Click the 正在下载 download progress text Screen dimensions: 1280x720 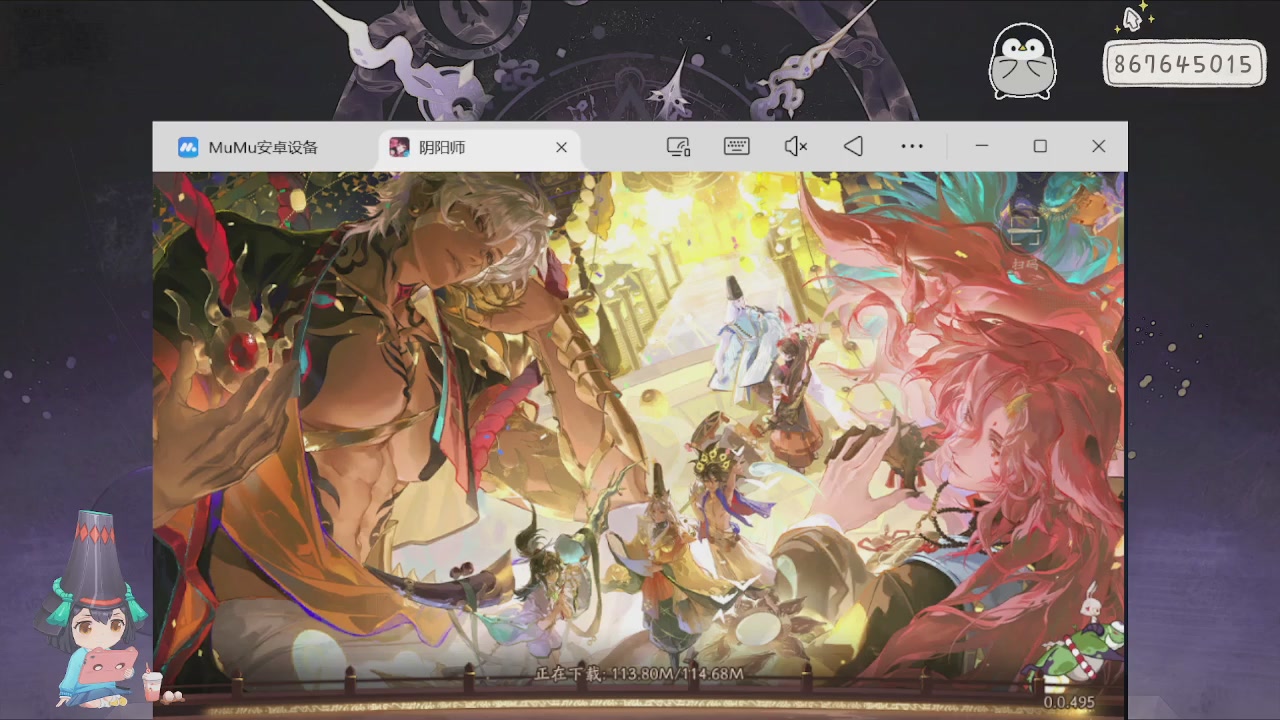[640, 674]
